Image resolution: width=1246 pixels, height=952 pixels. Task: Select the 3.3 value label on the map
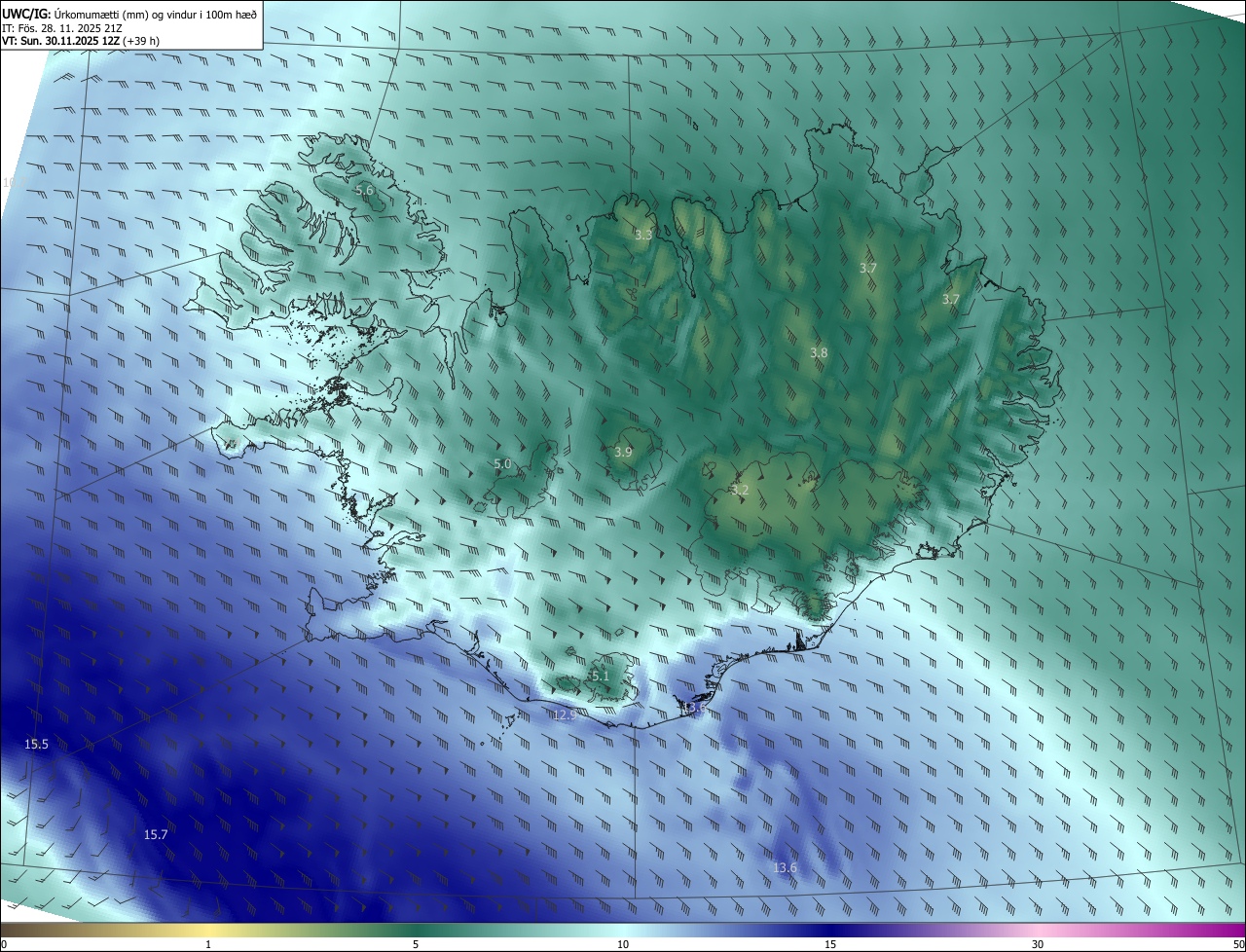click(x=643, y=235)
